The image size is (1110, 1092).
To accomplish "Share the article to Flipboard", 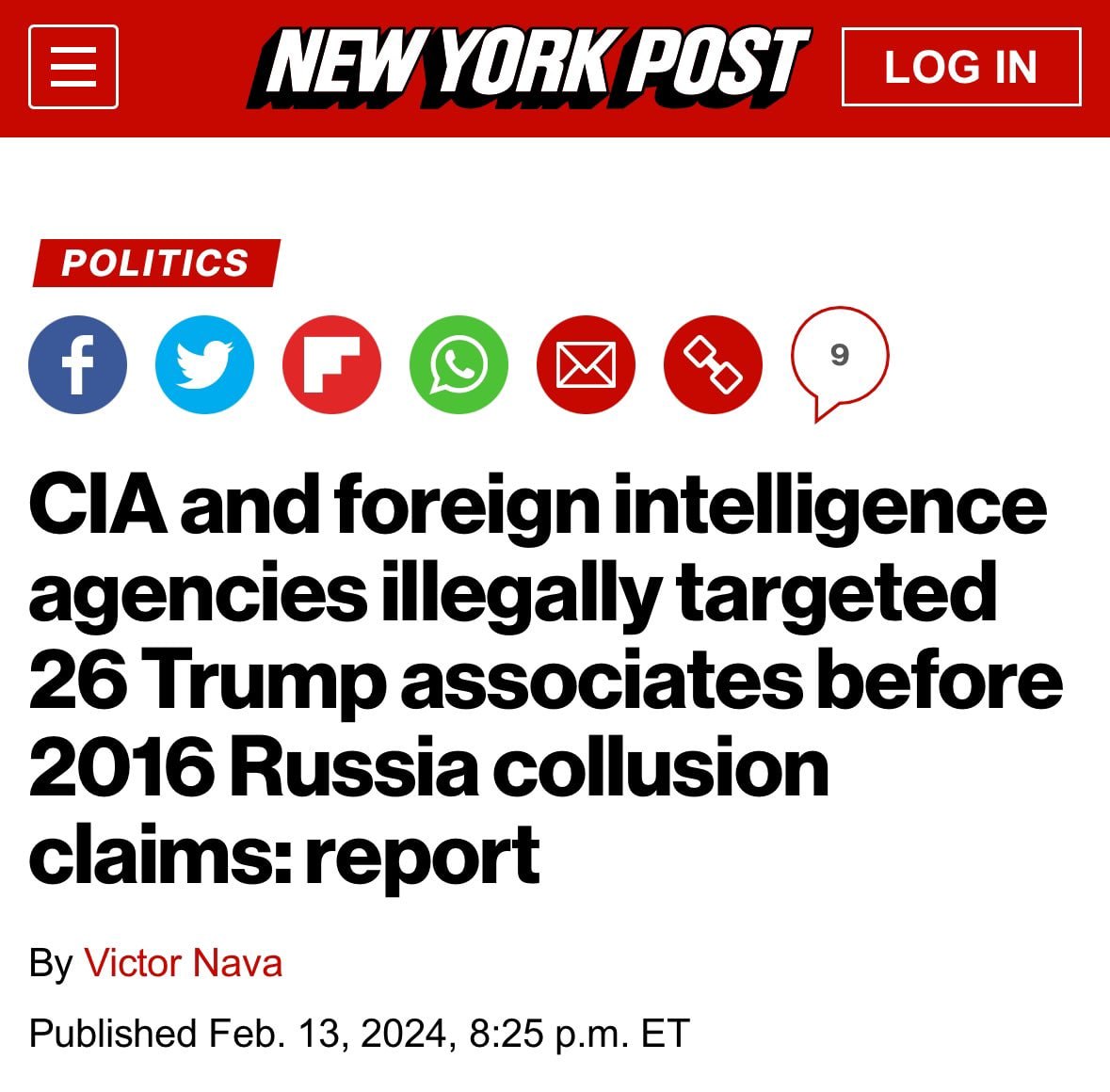I will (x=331, y=365).
